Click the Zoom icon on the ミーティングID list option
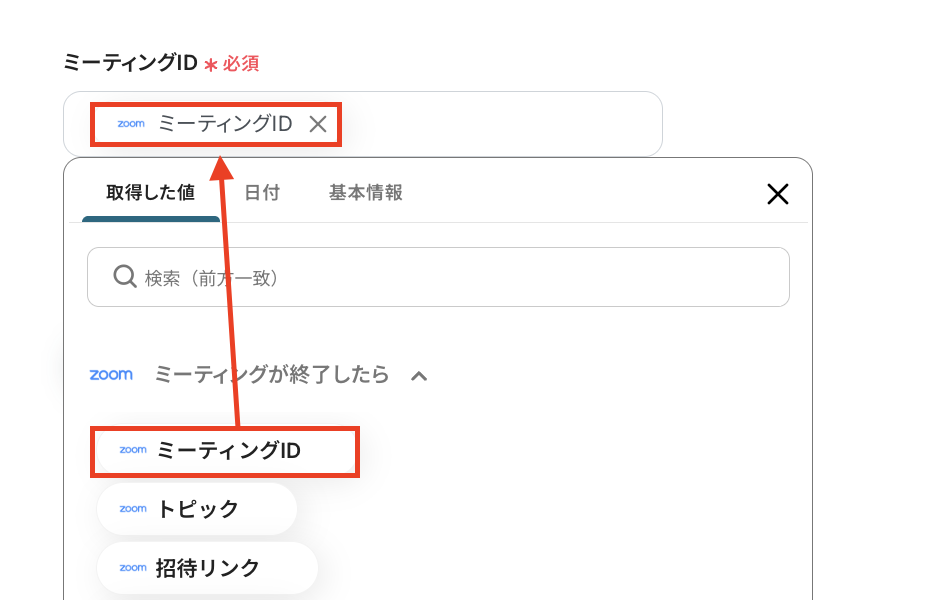The width and height of the screenshot is (950, 600). (x=133, y=450)
